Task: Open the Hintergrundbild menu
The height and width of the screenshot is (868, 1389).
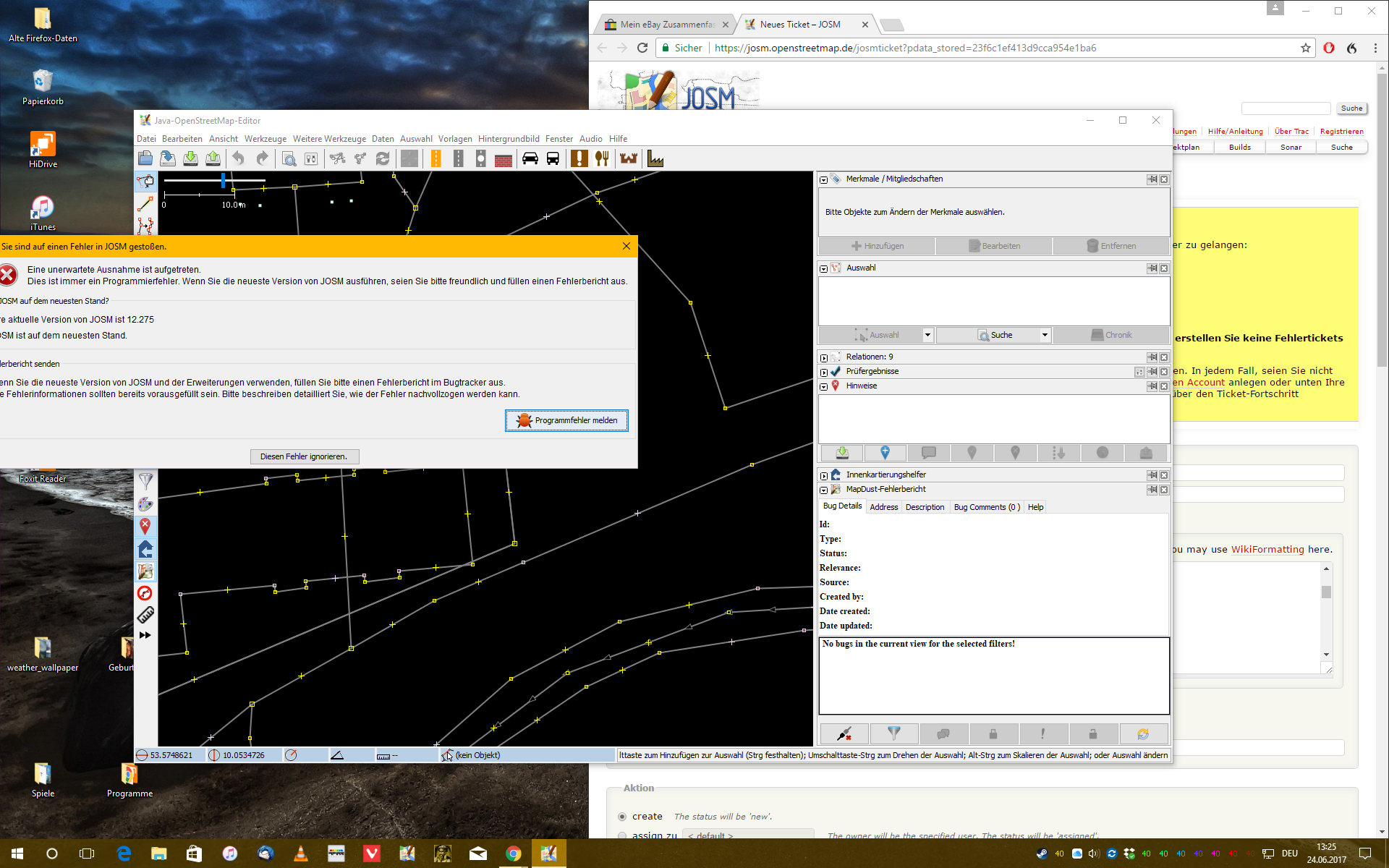Action: tap(508, 139)
